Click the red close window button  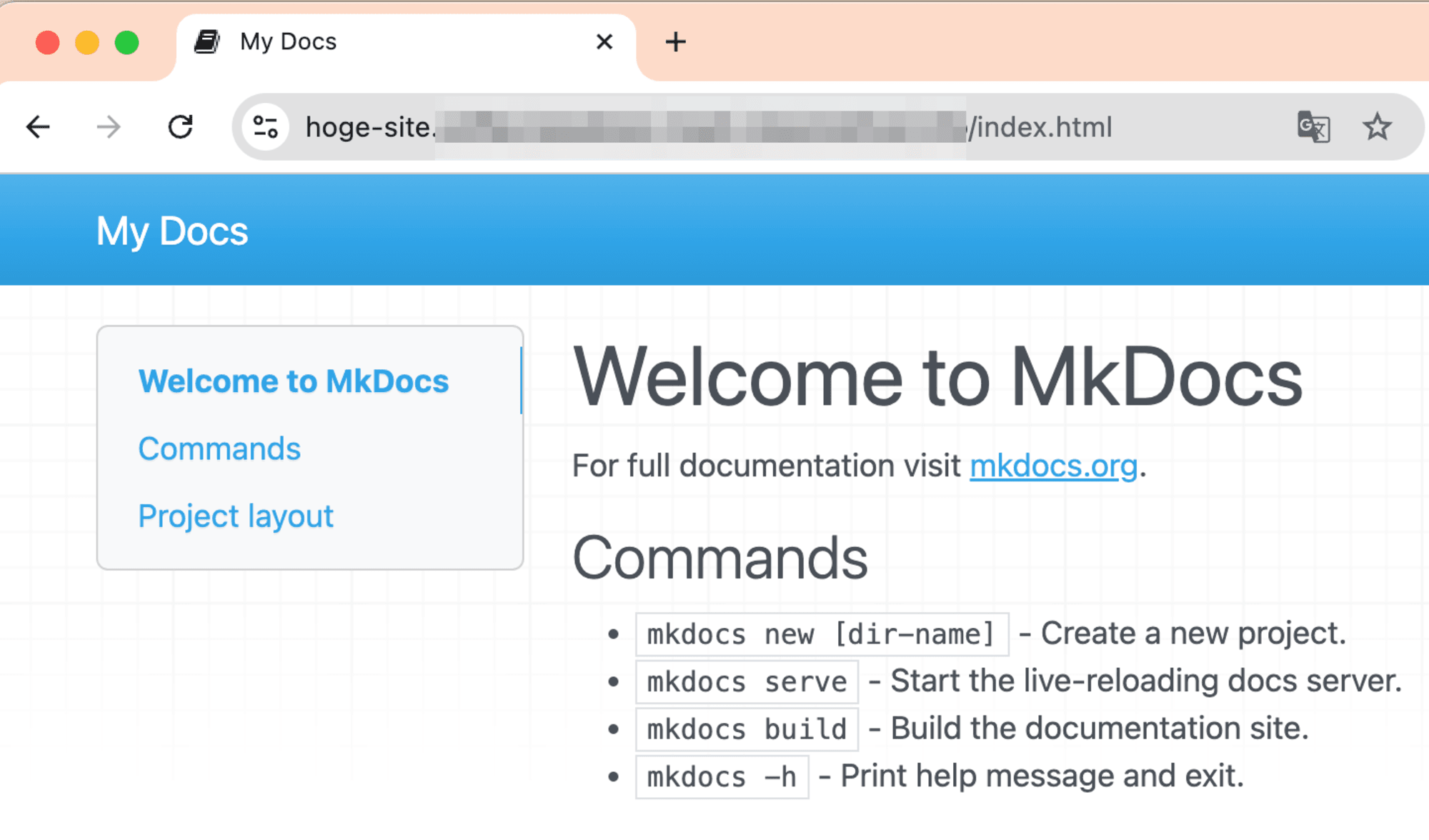click(48, 43)
